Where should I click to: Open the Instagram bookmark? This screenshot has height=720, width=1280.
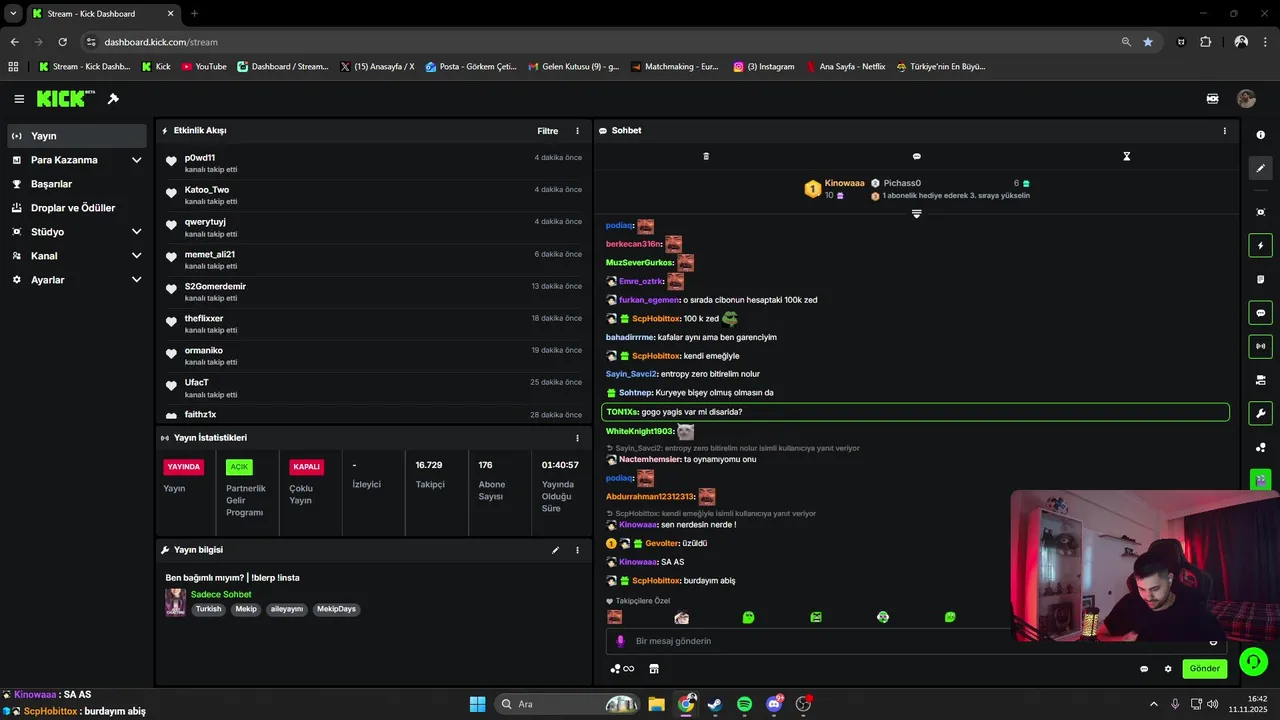(764, 67)
